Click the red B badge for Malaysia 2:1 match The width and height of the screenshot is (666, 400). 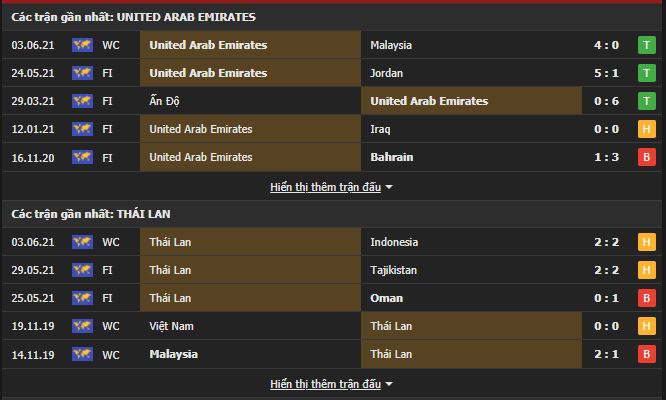(647, 354)
